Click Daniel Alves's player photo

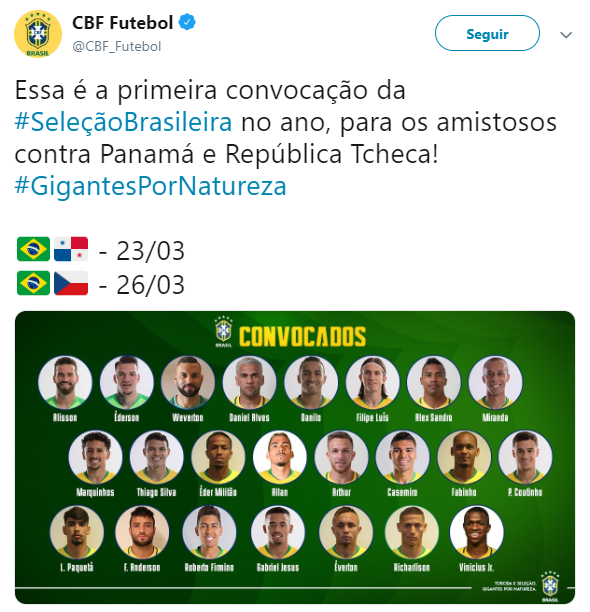[x=250, y=382]
